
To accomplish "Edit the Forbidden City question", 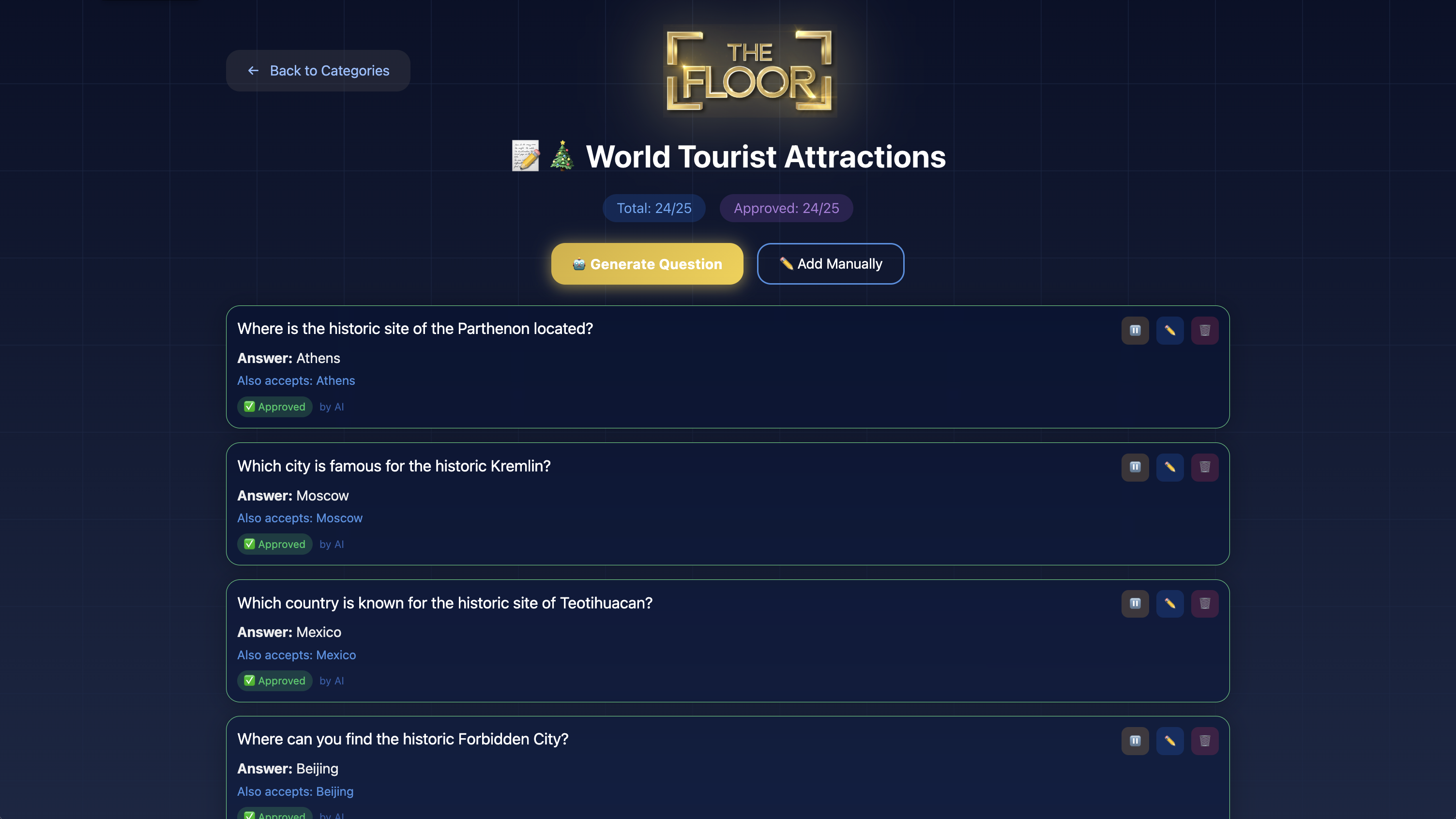I will point(1169,741).
